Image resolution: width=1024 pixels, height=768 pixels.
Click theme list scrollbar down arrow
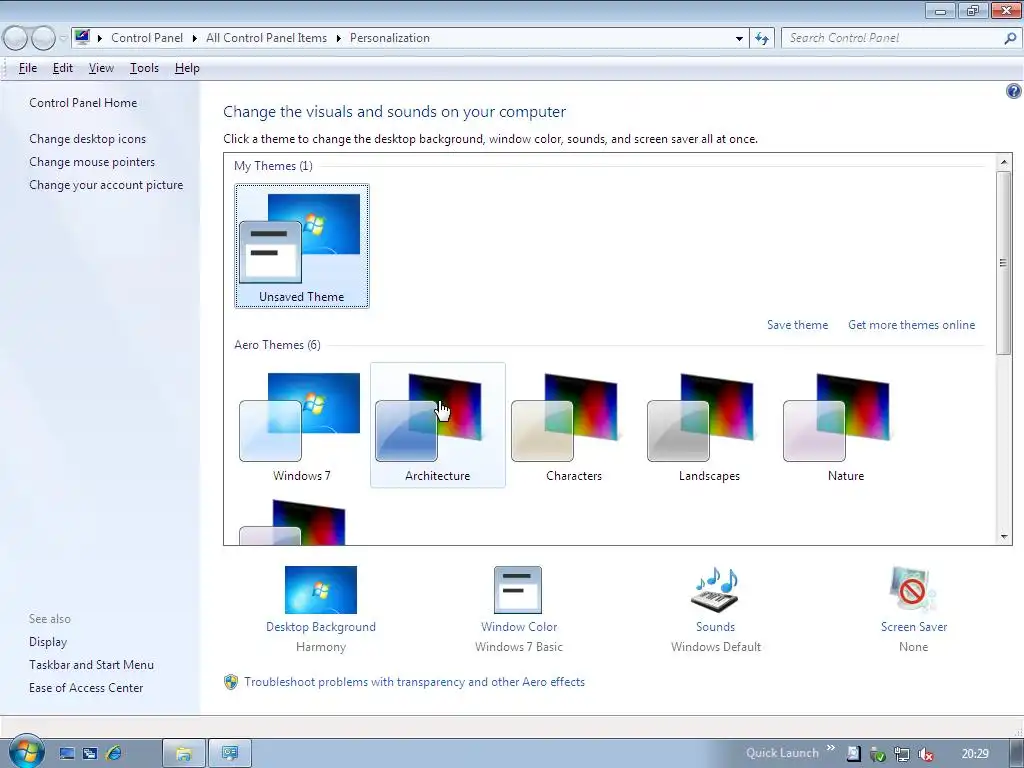(1004, 537)
